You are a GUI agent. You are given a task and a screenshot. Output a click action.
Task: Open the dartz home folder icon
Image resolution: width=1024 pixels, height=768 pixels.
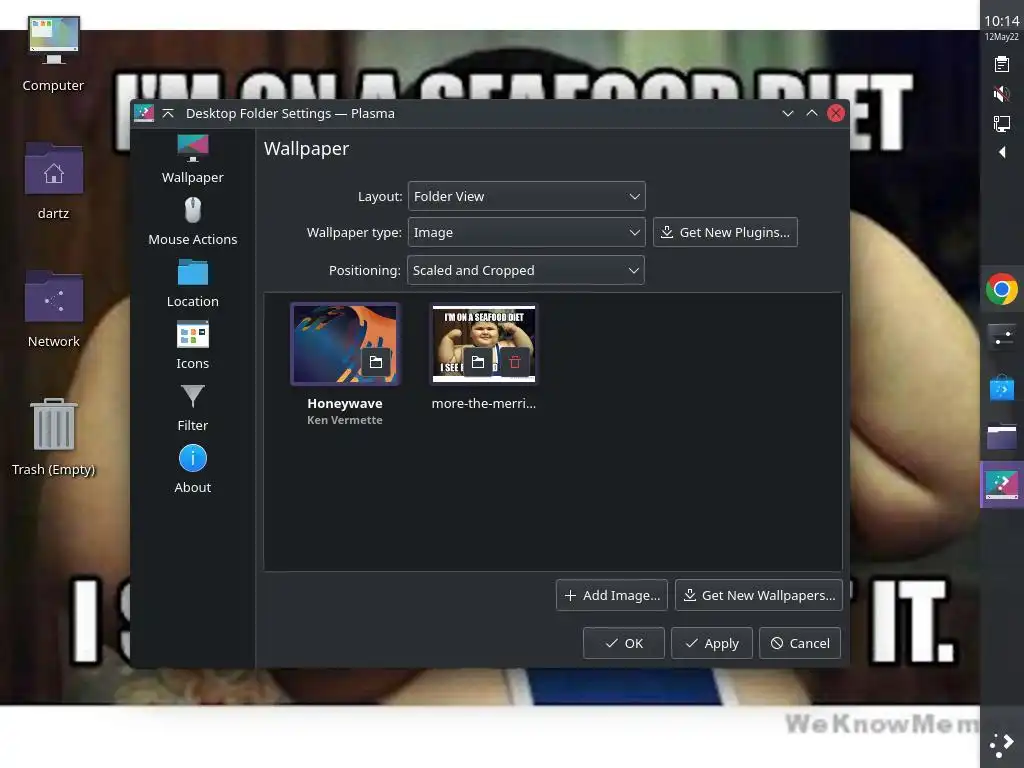coord(54,182)
